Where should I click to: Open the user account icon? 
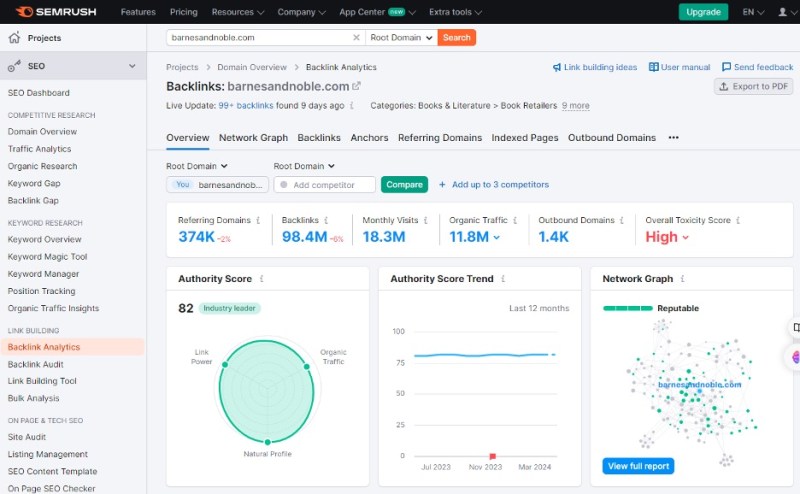click(x=782, y=12)
